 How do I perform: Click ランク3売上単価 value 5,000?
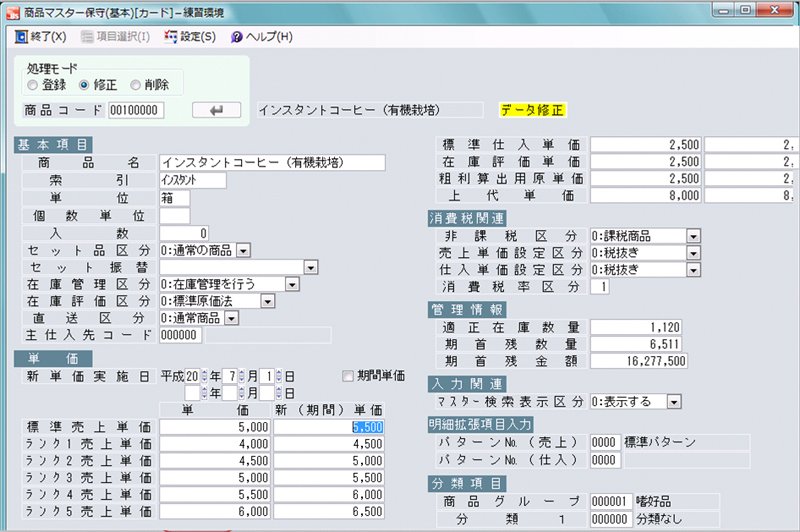(215, 477)
